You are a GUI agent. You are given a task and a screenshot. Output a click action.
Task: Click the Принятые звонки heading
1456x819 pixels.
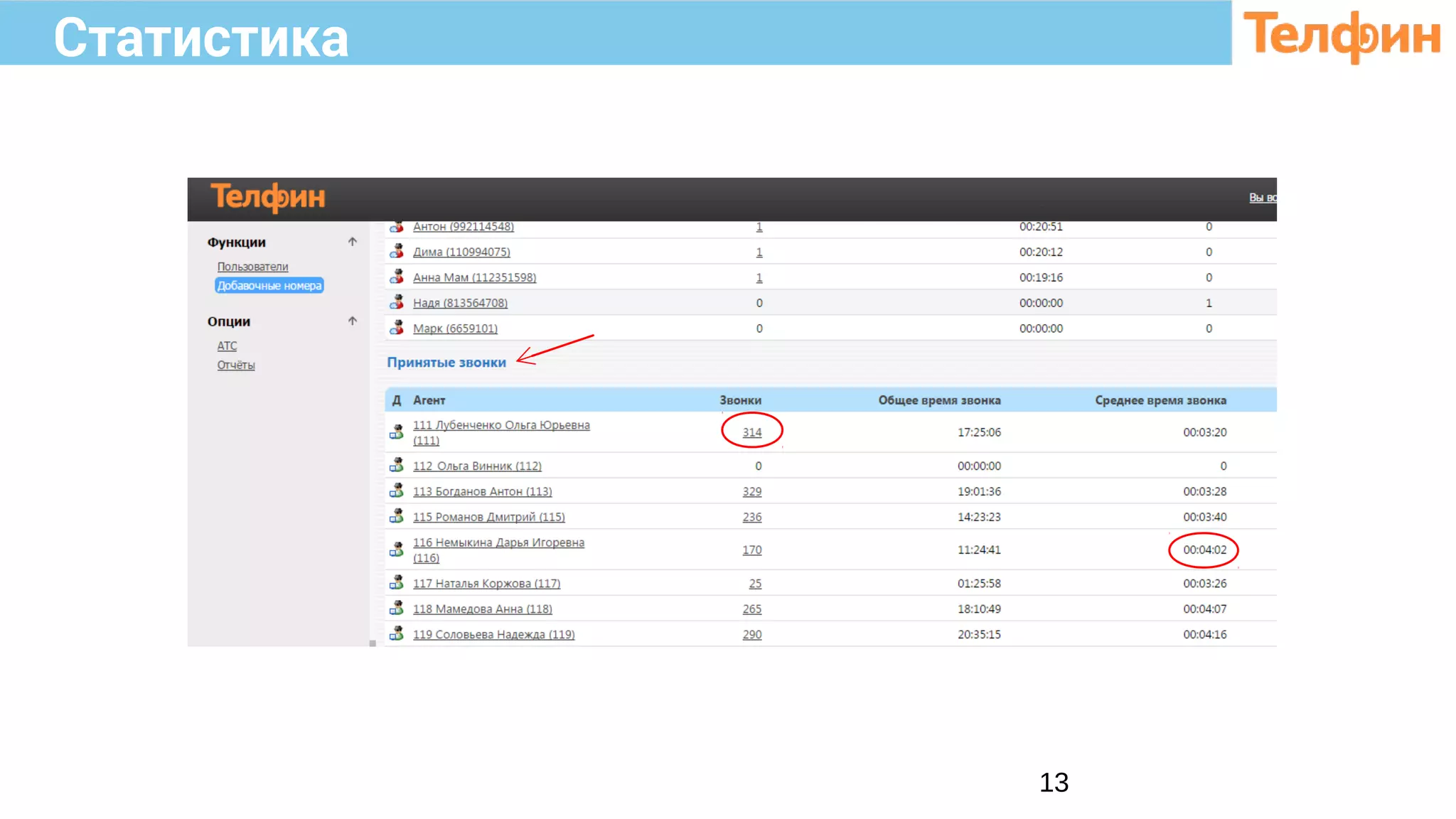[446, 363]
